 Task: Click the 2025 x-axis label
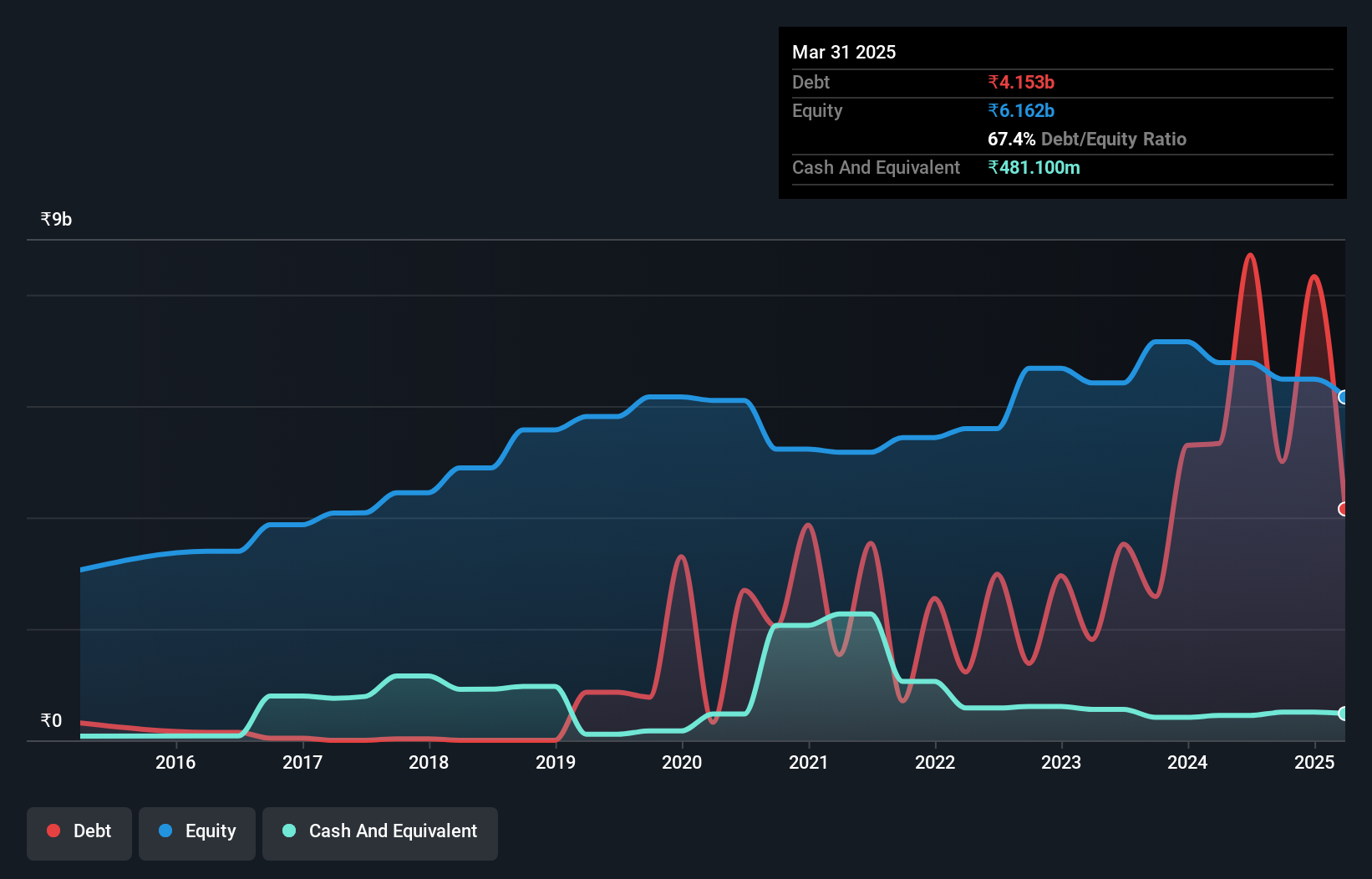point(1314,762)
